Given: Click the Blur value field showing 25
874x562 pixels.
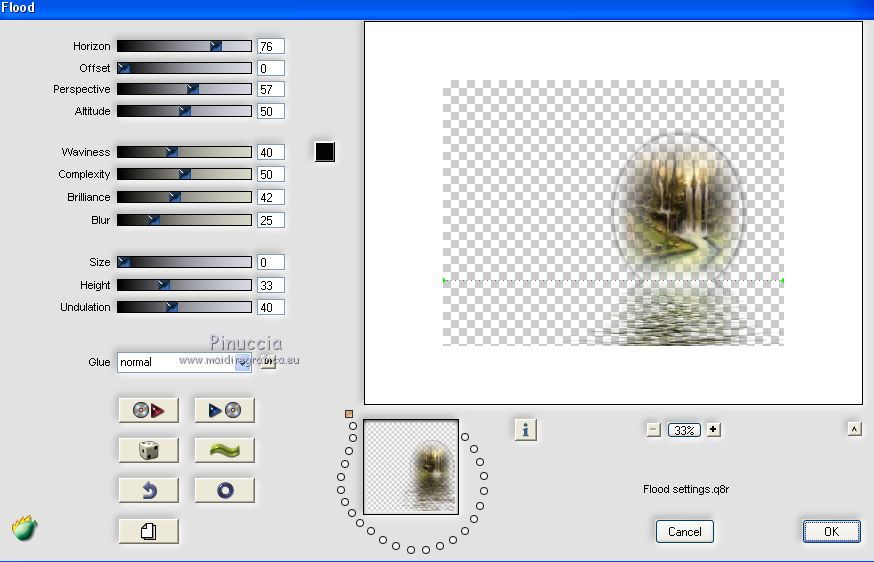Looking at the screenshot, I should click(x=271, y=220).
